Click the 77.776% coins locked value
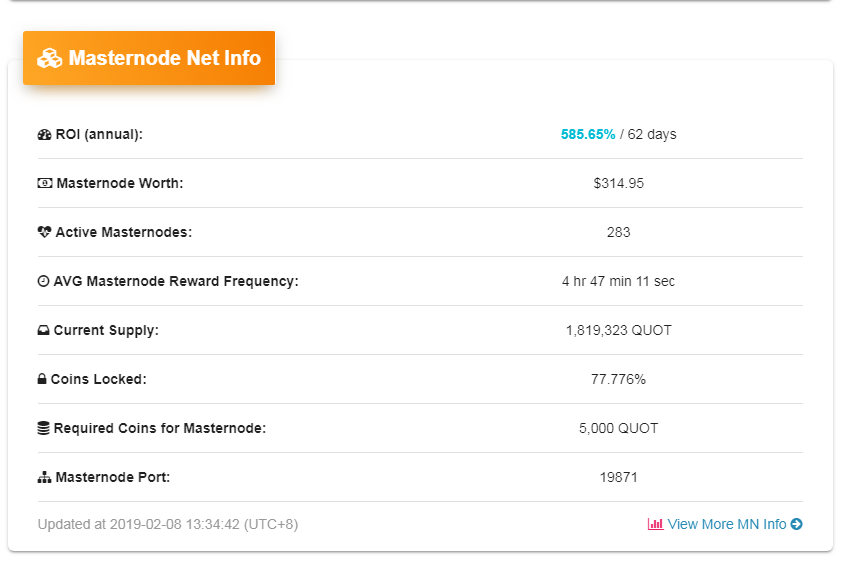This screenshot has width=859, height=562. tap(618, 379)
